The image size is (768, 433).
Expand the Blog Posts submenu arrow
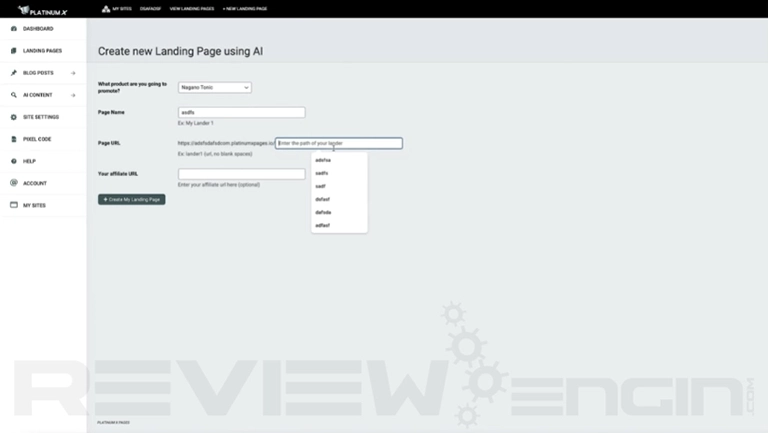point(73,73)
